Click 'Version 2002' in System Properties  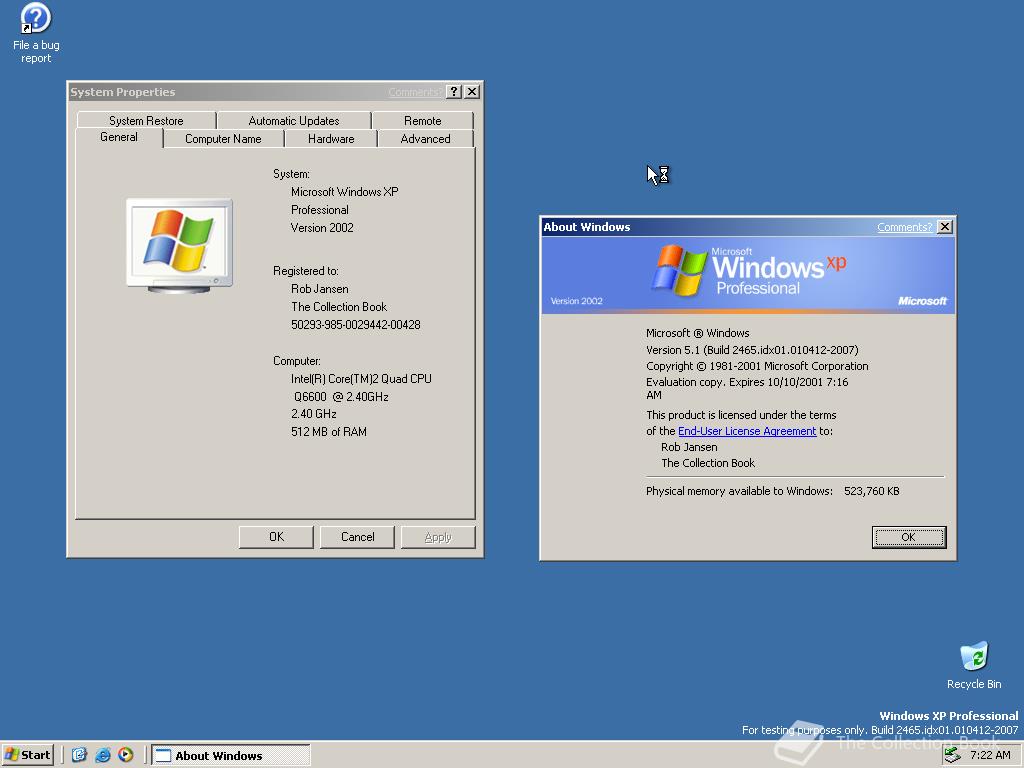click(322, 228)
